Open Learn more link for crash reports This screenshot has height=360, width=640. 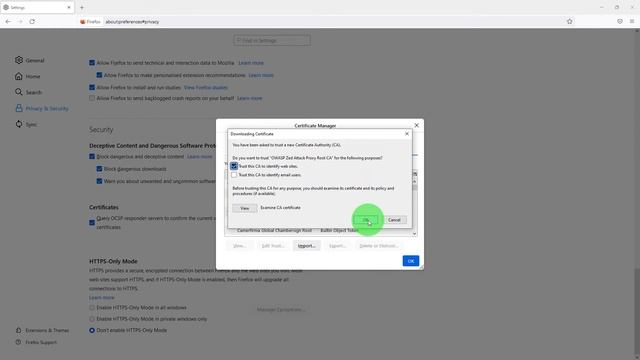coord(250,98)
